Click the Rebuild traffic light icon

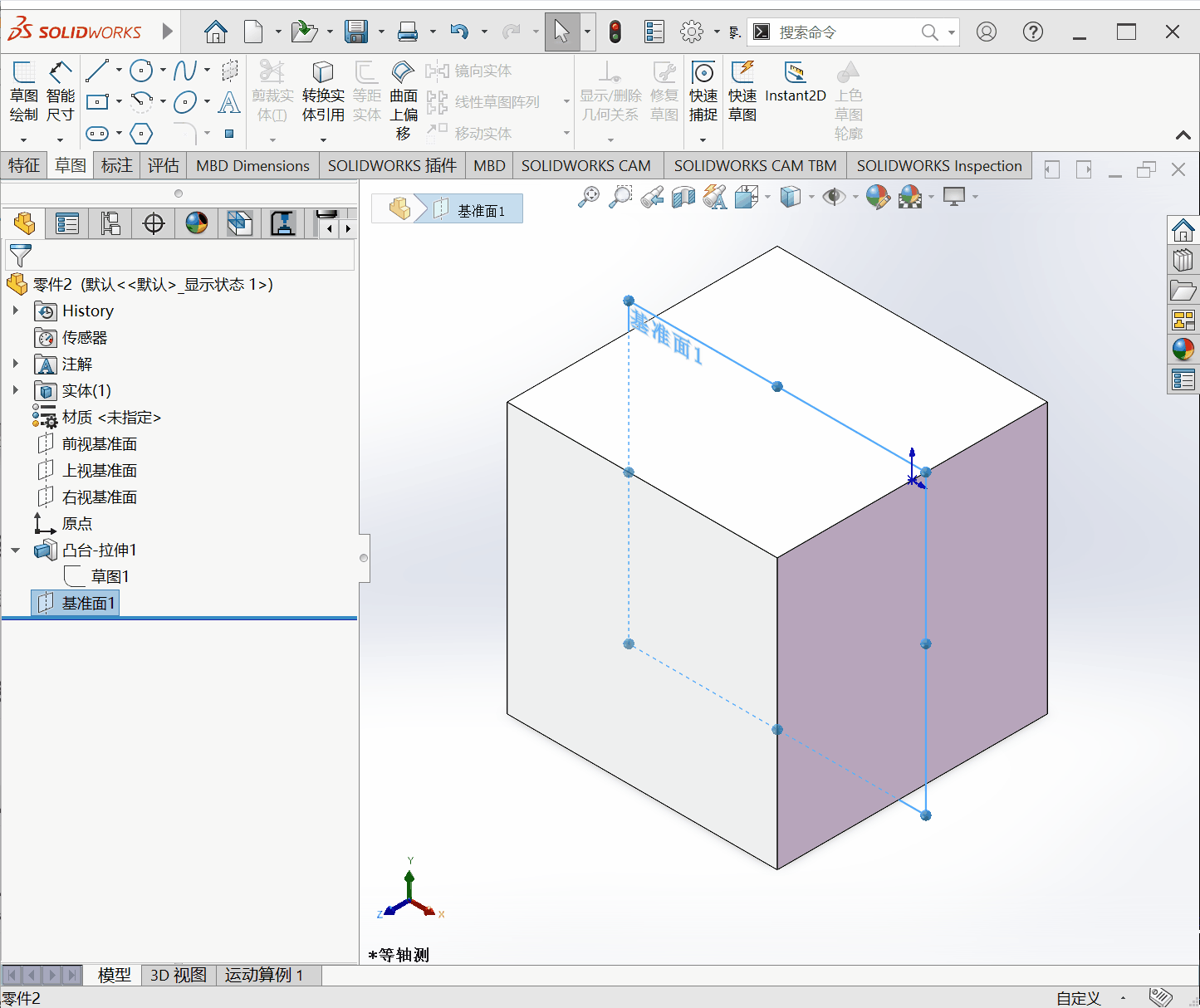[615, 32]
